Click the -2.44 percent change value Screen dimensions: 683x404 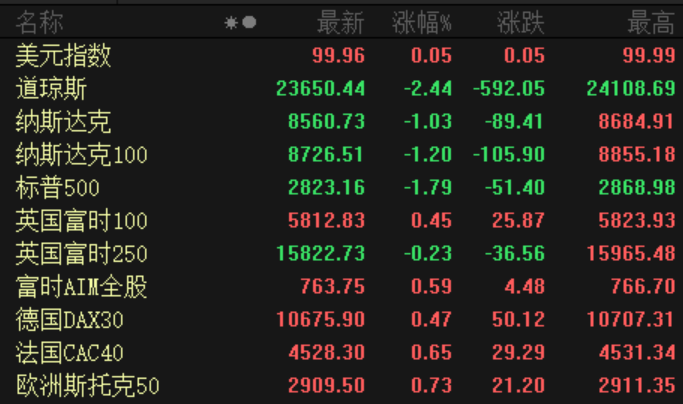pyautogui.click(x=428, y=89)
